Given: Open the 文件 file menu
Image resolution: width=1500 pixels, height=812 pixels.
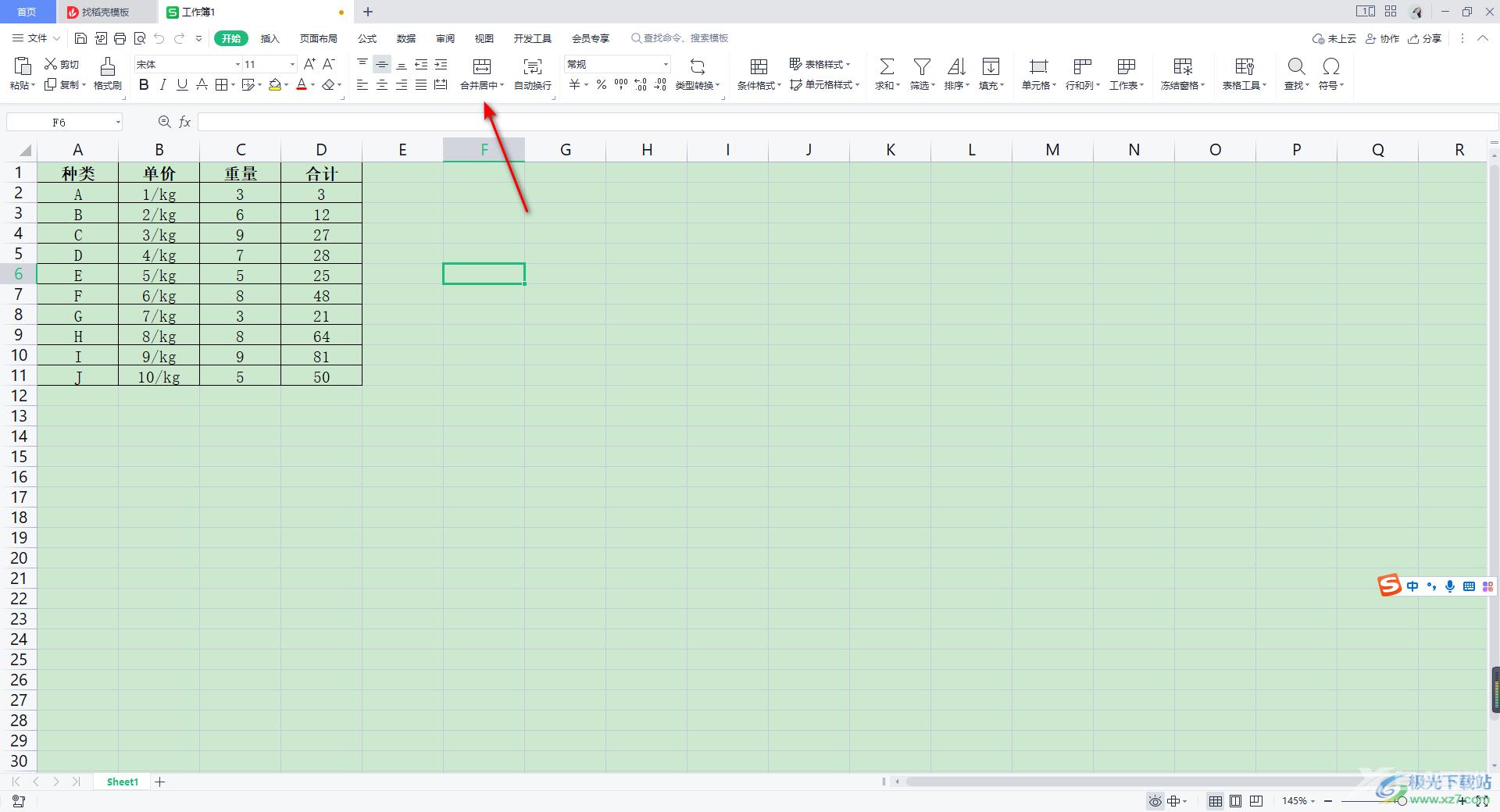Looking at the screenshot, I should 36,38.
